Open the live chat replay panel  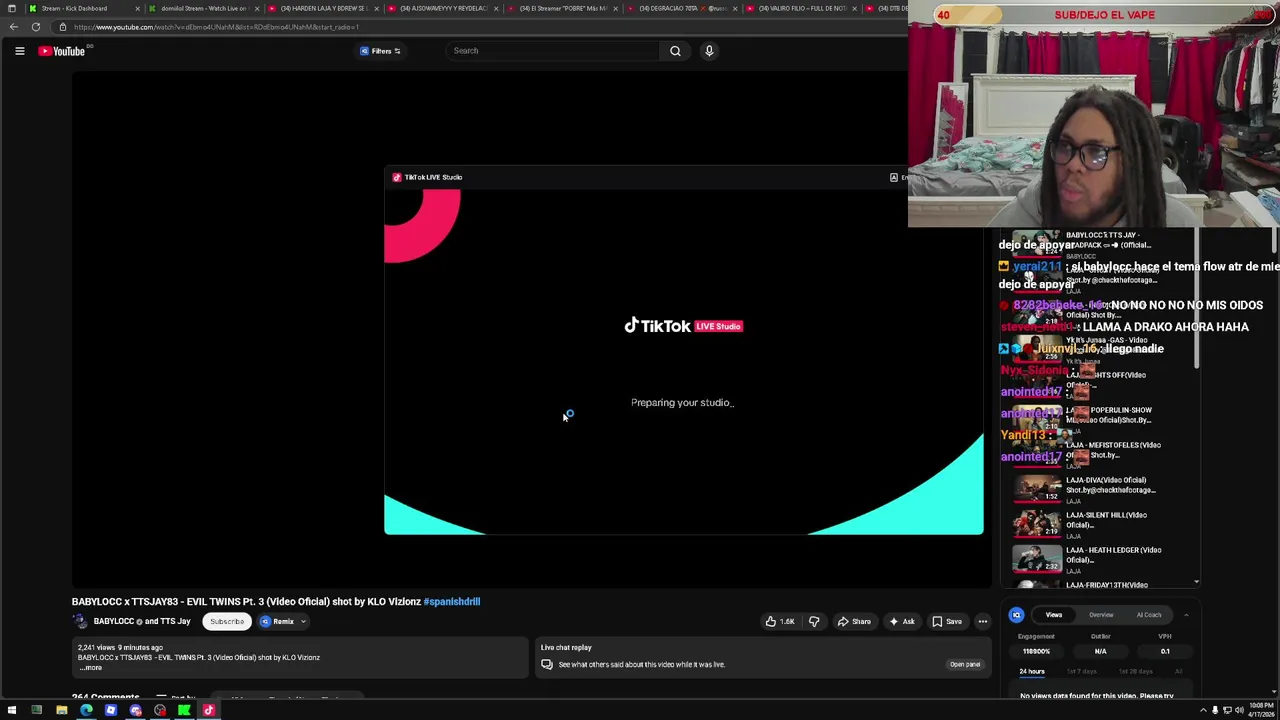click(x=964, y=665)
